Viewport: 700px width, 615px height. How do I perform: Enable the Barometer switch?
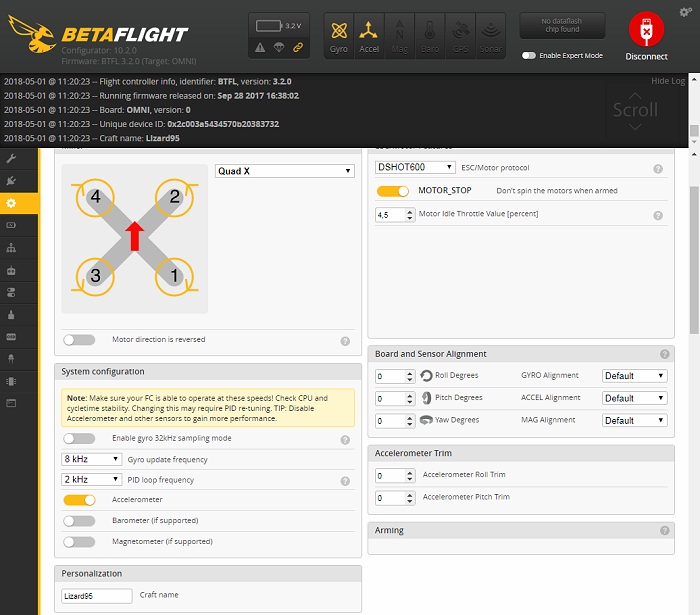(x=79, y=521)
